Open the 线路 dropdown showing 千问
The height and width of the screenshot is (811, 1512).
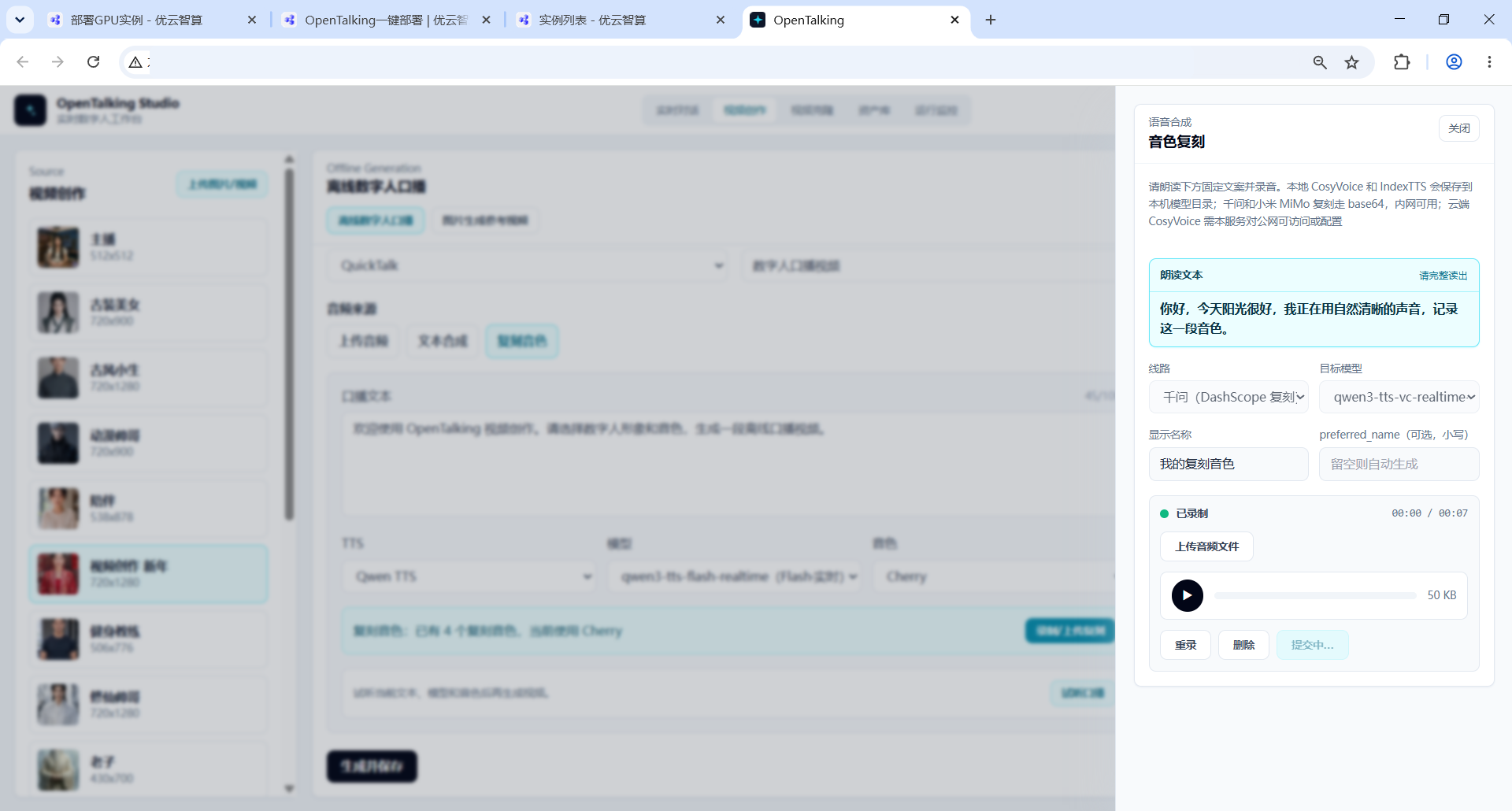click(1228, 397)
